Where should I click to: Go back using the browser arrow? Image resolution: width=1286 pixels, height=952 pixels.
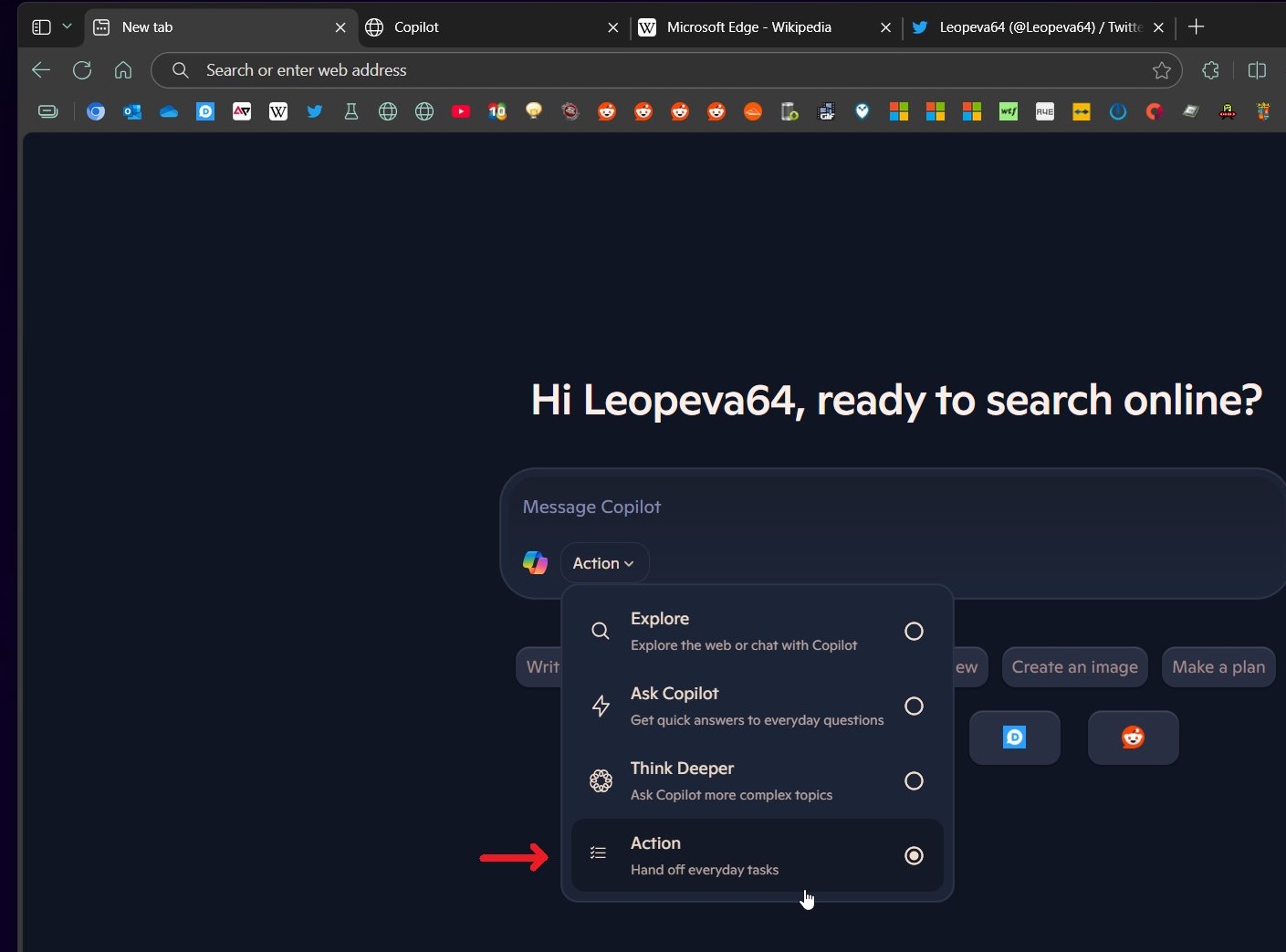[41, 70]
